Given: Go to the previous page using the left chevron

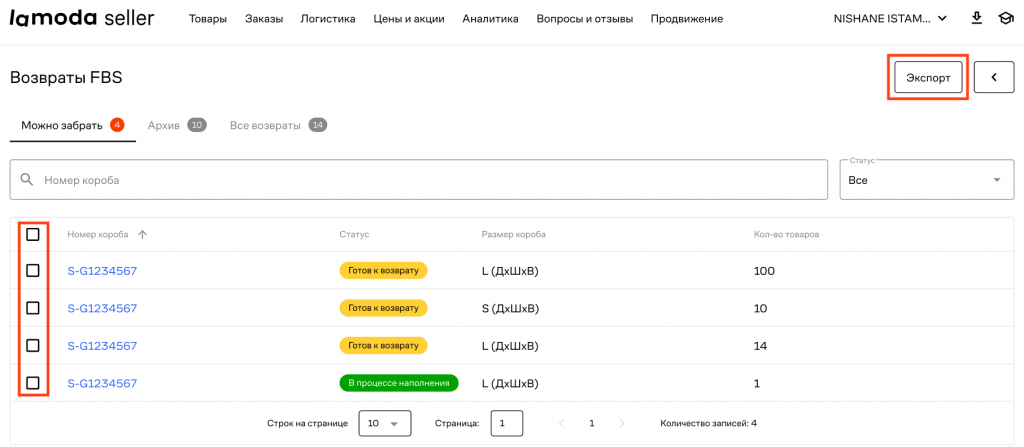Looking at the screenshot, I should tap(561, 423).
